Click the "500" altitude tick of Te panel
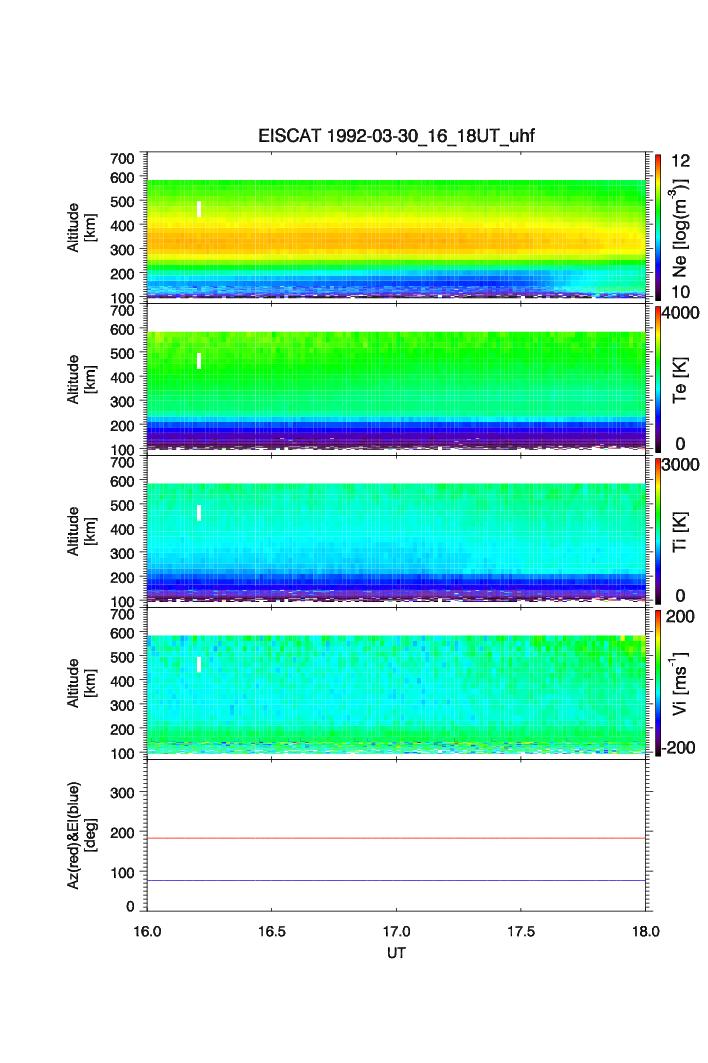The height and width of the screenshot is (1063, 708). point(122,353)
